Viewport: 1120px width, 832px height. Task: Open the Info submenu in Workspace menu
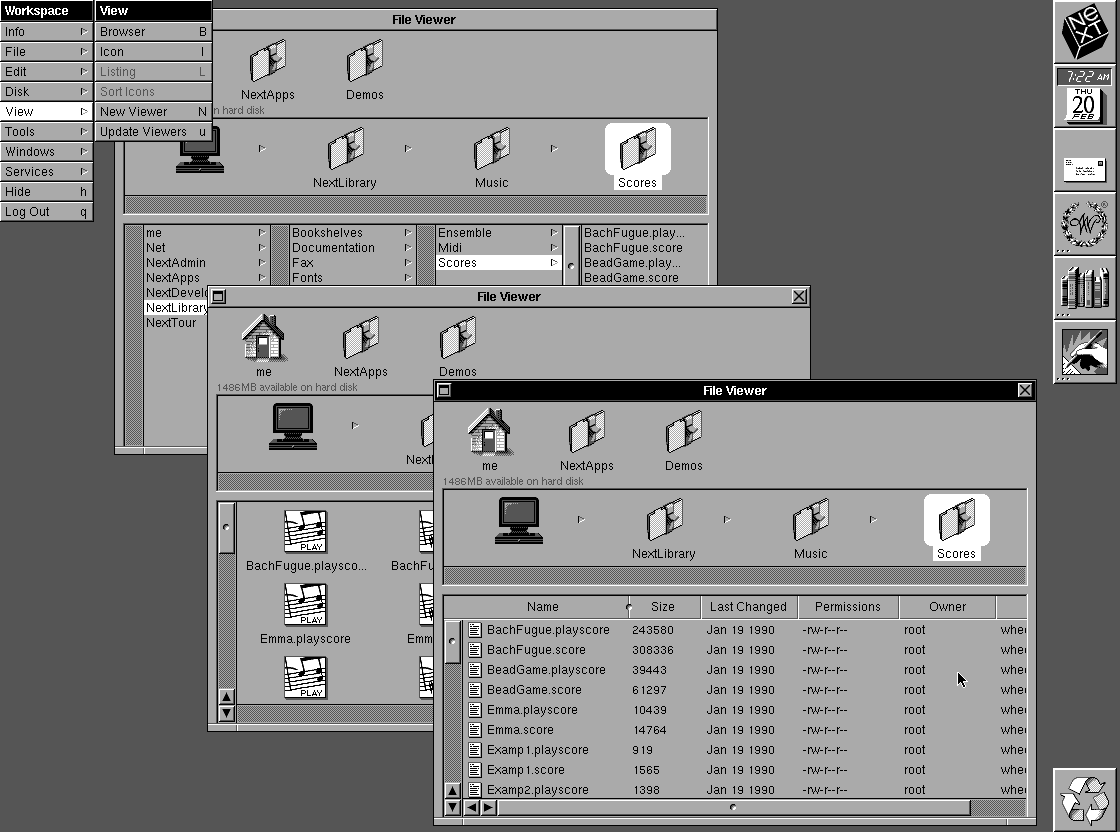(x=46, y=31)
